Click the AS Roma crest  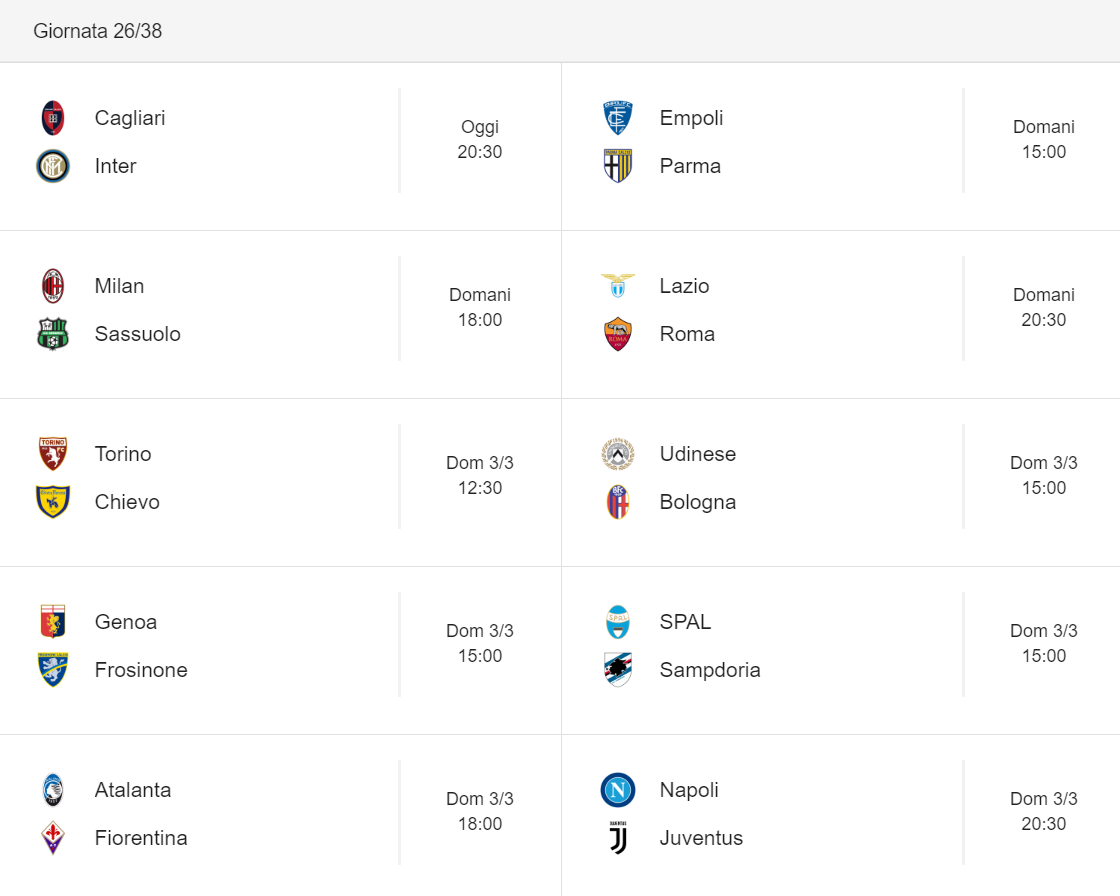618,334
